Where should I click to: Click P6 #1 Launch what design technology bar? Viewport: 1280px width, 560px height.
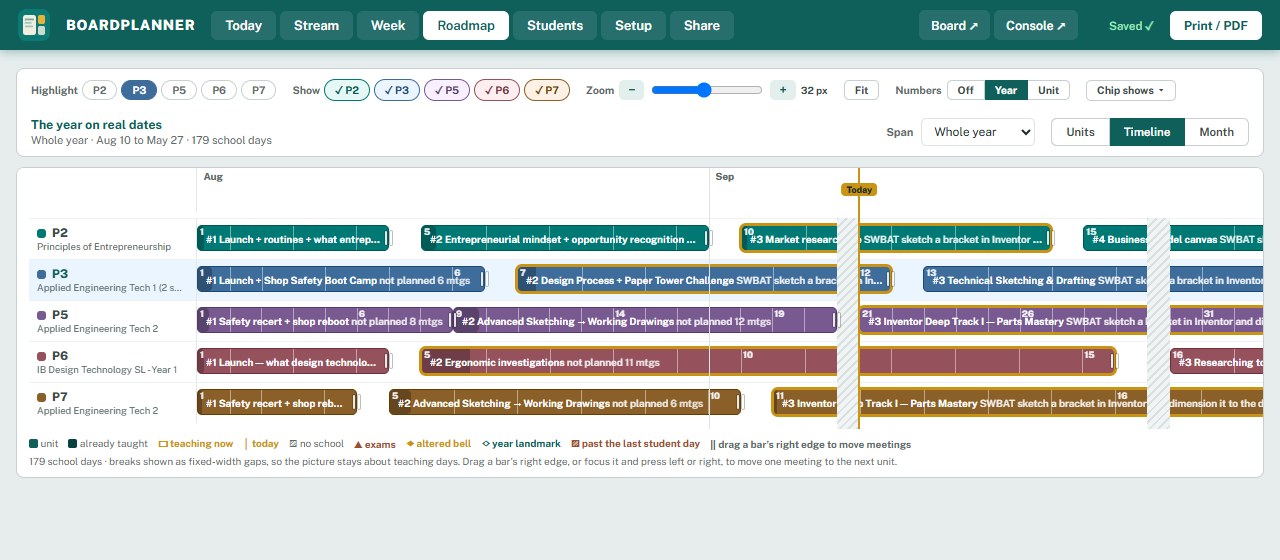(x=293, y=362)
